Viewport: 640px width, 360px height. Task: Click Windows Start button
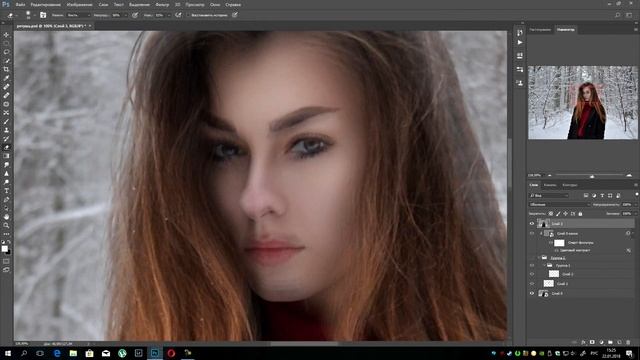coord(7,353)
